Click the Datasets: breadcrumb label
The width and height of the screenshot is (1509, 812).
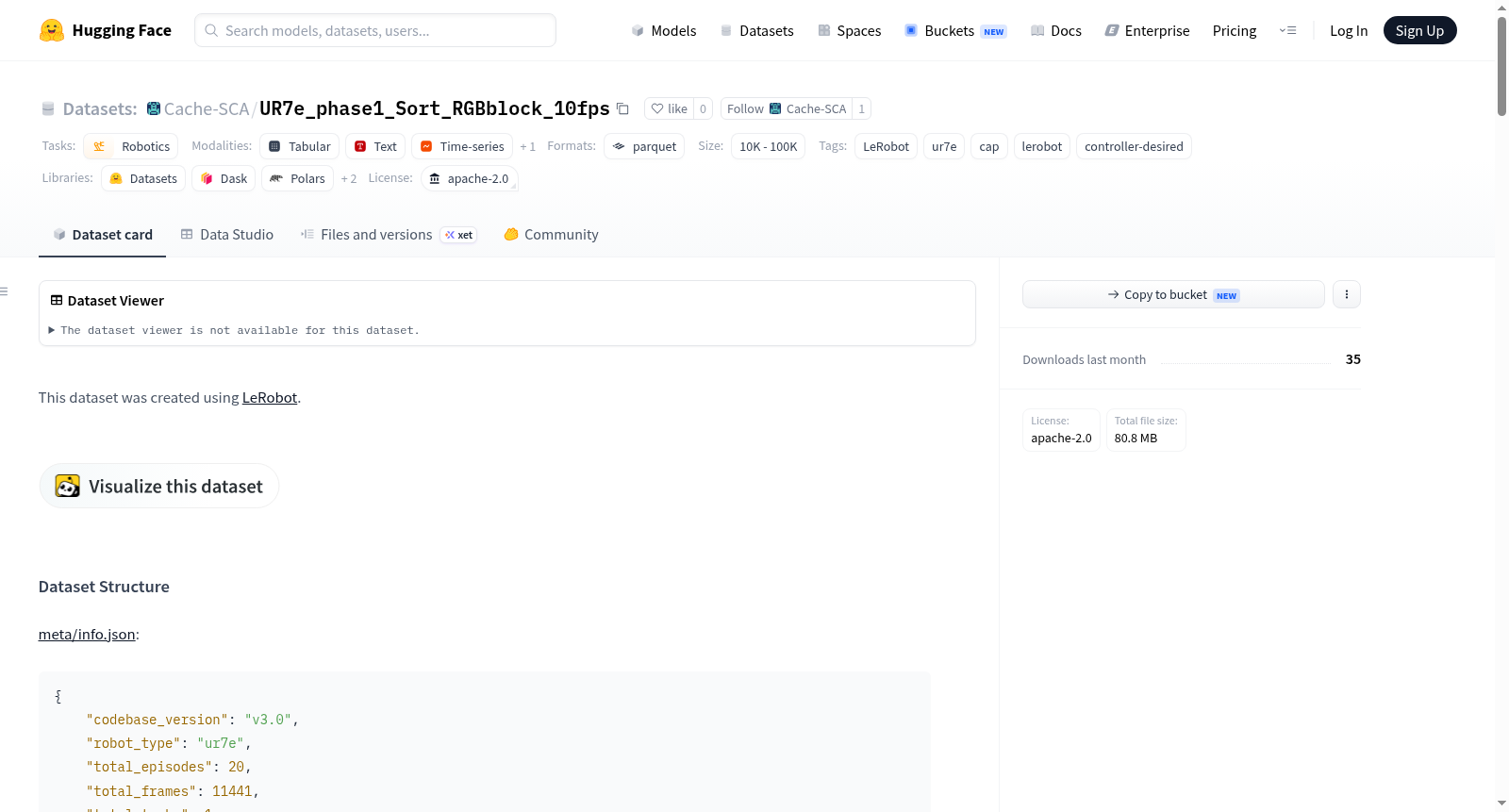100,108
